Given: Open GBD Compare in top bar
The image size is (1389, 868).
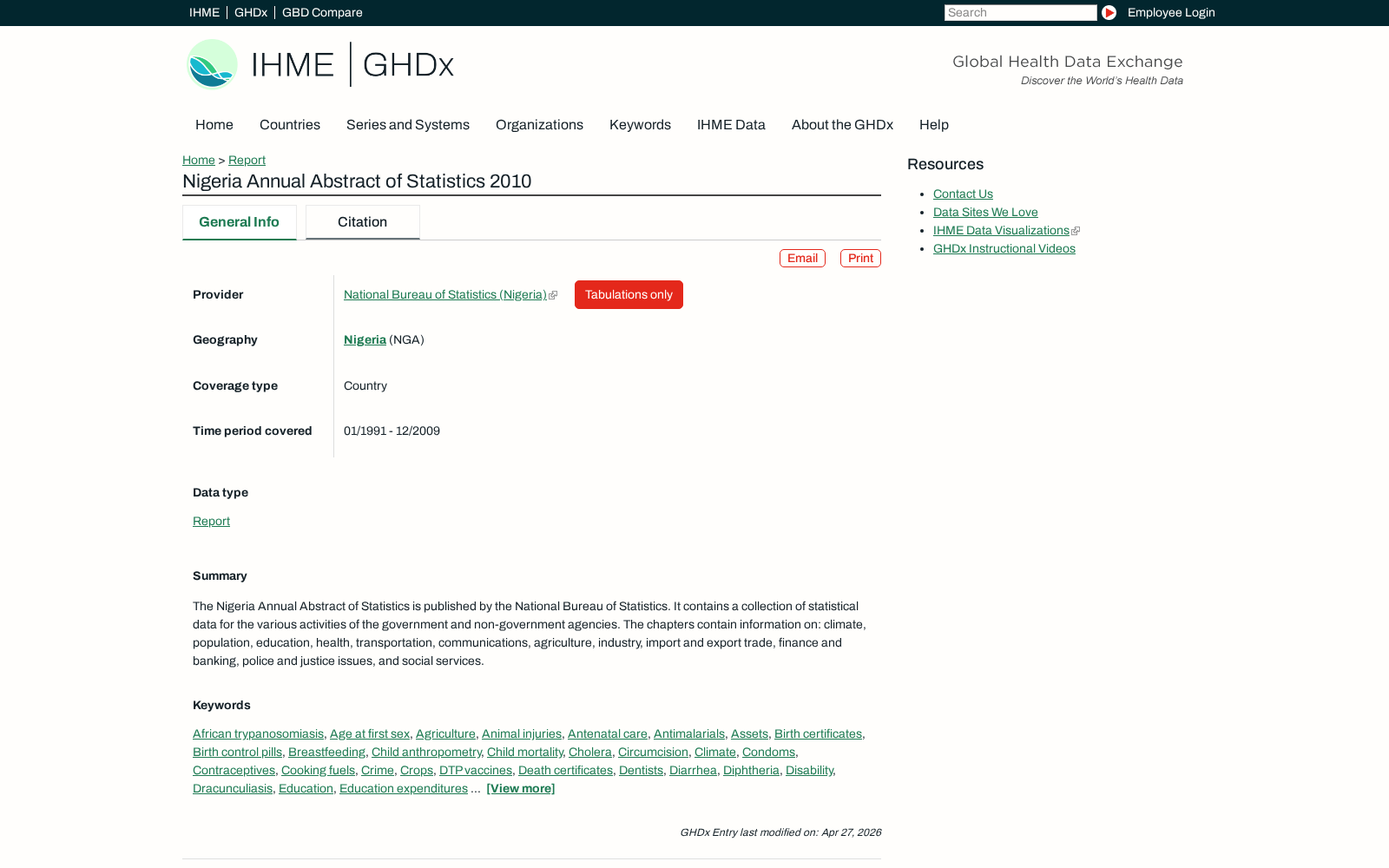Looking at the screenshot, I should click(x=322, y=12).
